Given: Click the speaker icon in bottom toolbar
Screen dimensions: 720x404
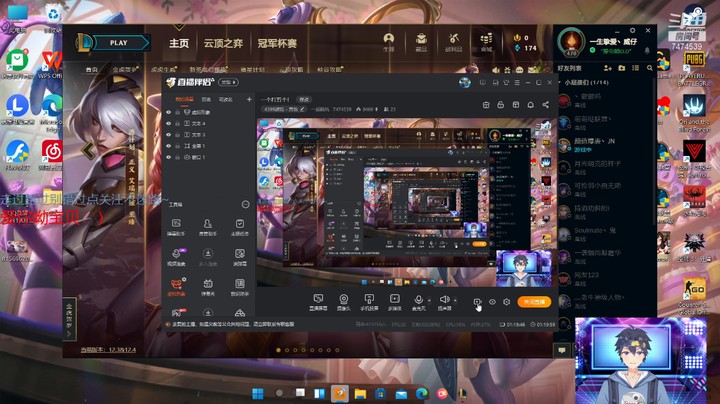Looking at the screenshot, I should [444, 299].
